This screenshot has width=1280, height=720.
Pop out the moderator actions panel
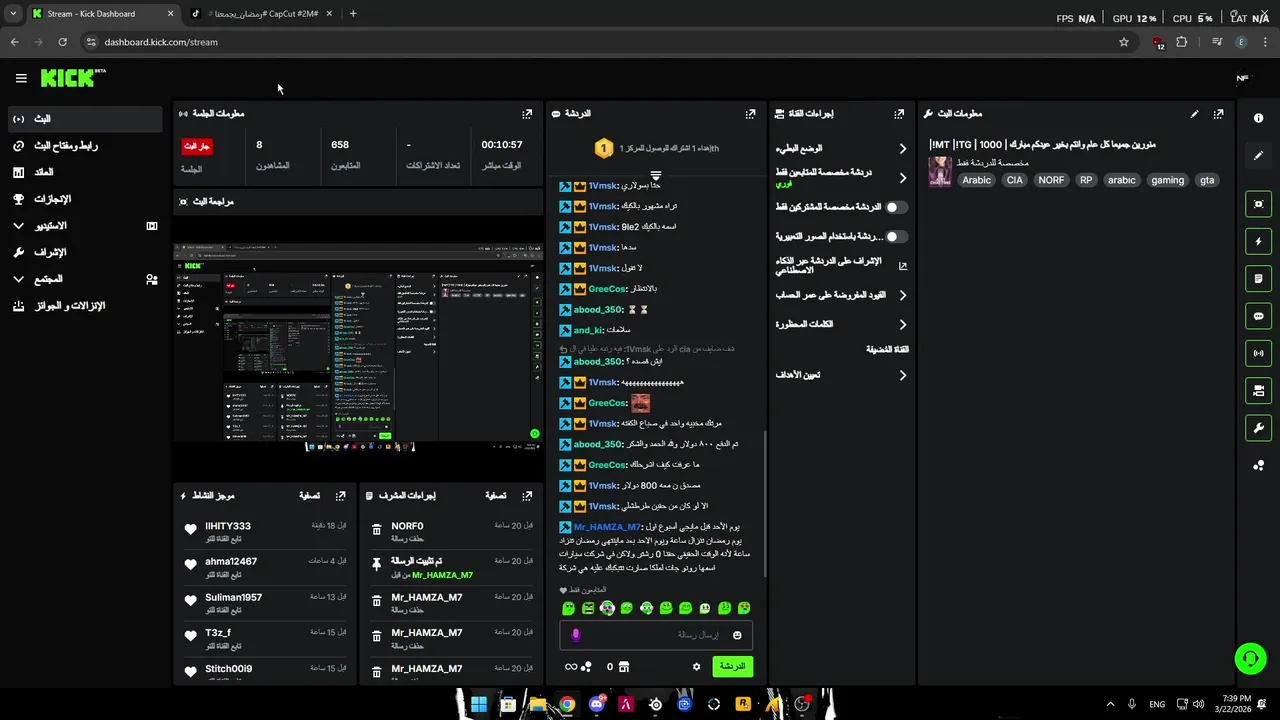tap(527, 495)
